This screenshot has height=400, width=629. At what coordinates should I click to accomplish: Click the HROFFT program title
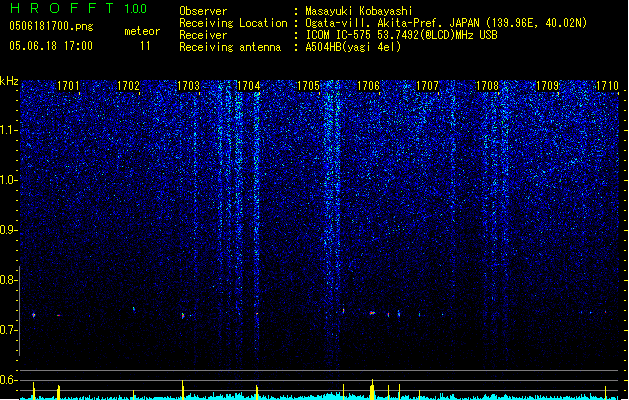[61, 8]
